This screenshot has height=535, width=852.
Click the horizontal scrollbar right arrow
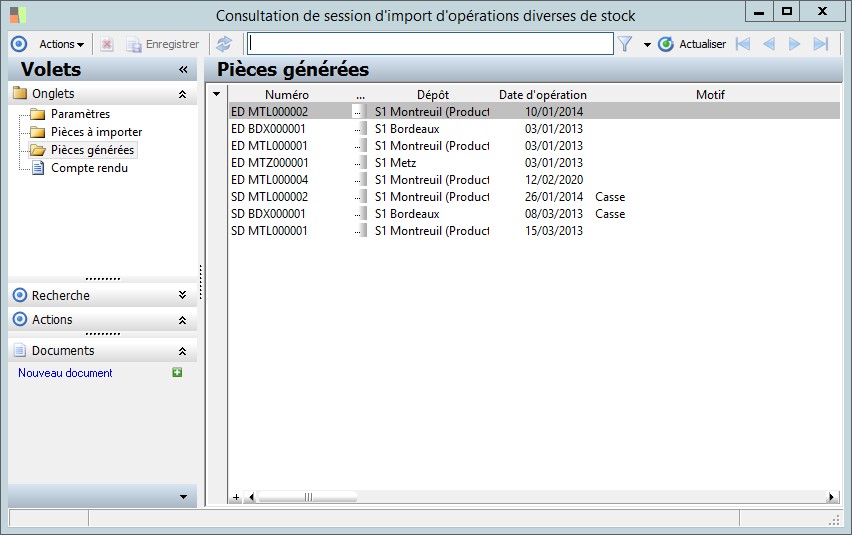[831, 496]
